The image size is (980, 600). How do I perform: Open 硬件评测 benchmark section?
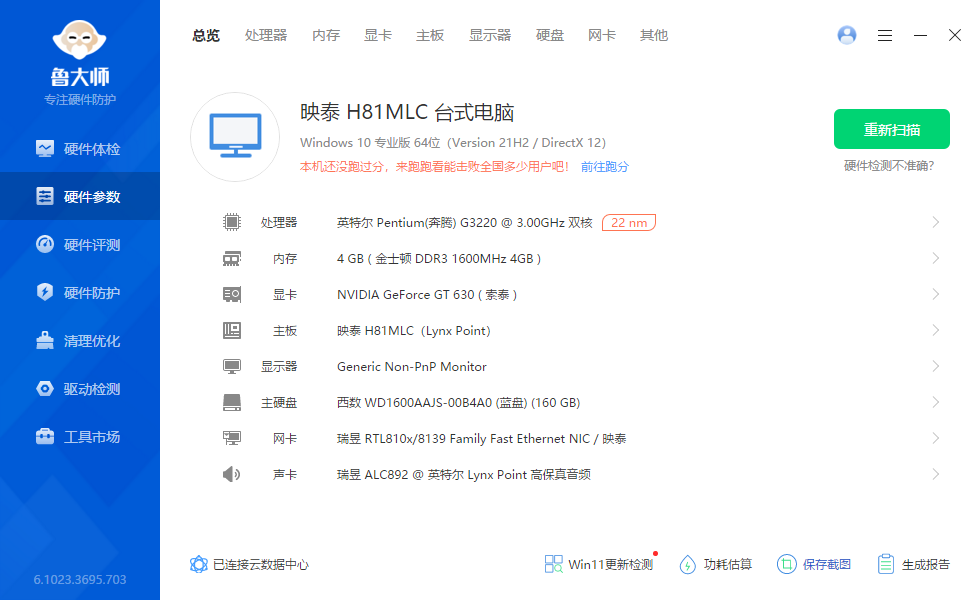pos(79,245)
